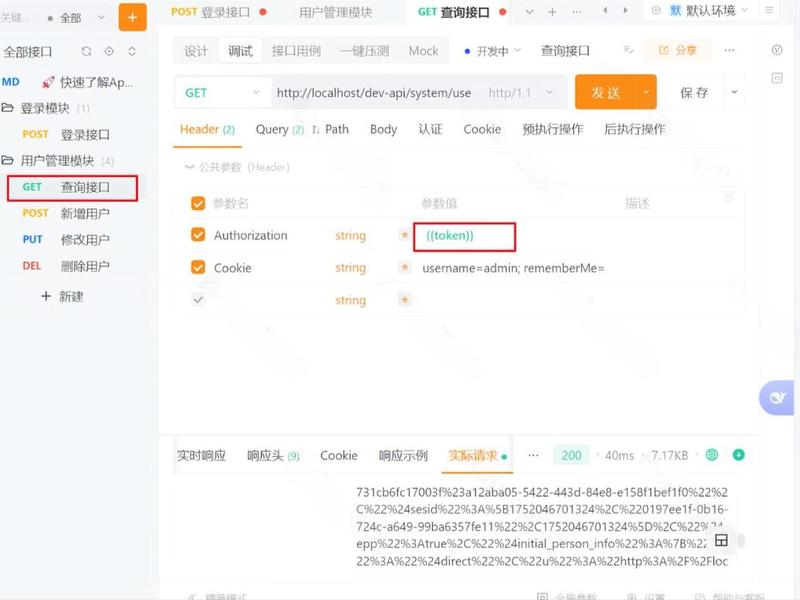Select the Header (2) tab

pyautogui.click(x=207, y=130)
